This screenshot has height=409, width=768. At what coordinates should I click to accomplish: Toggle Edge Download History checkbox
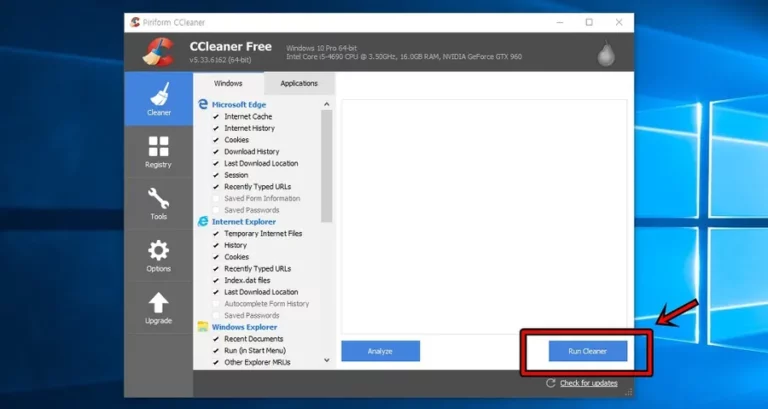[x=216, y=152]
